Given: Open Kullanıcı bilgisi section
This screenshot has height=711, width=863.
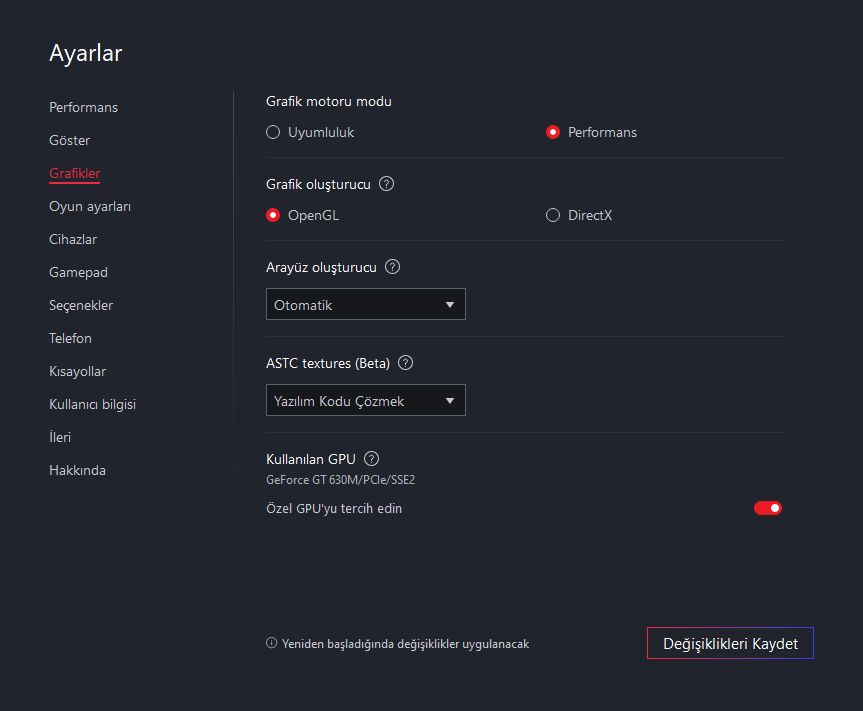Looking at the screenshot, I should click(92, 404).
